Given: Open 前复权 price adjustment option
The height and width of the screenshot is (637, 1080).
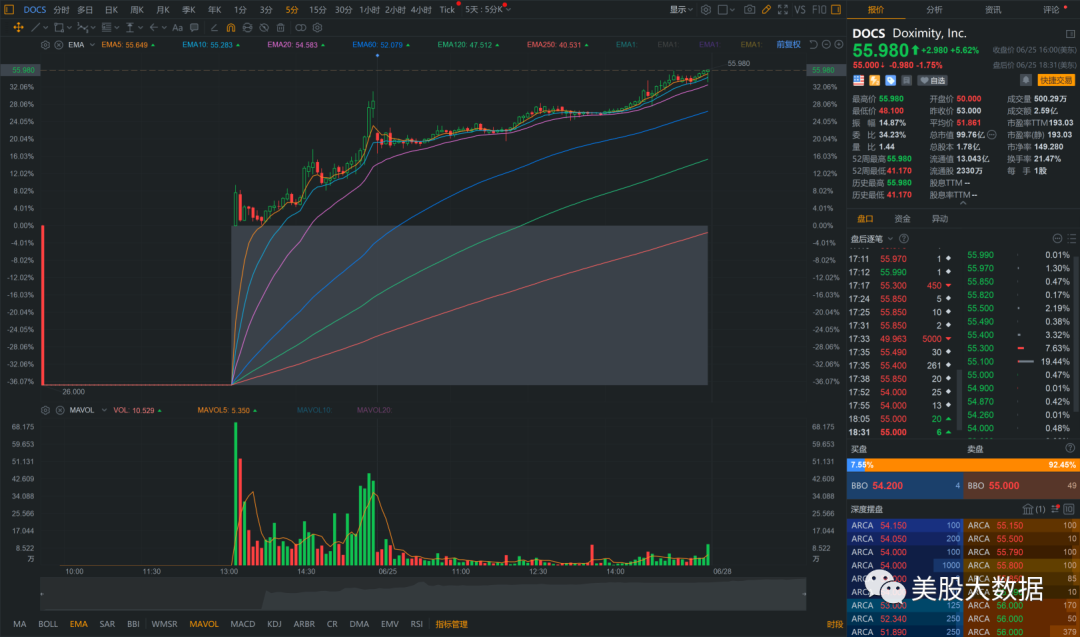Looking at the screenshot, I should (789, 45).
